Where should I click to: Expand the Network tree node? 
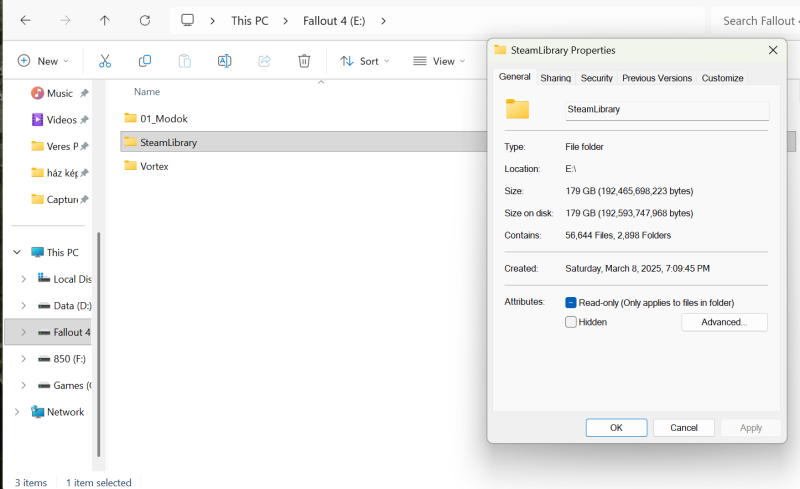coord(17,412)
